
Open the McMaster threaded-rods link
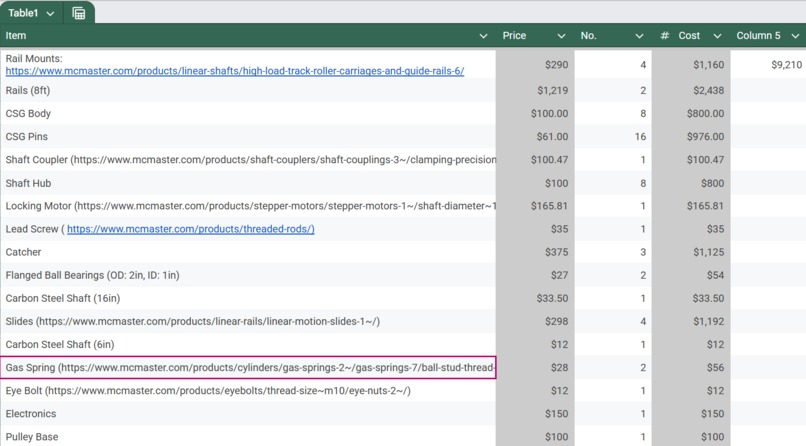click(x=191, y=229)
